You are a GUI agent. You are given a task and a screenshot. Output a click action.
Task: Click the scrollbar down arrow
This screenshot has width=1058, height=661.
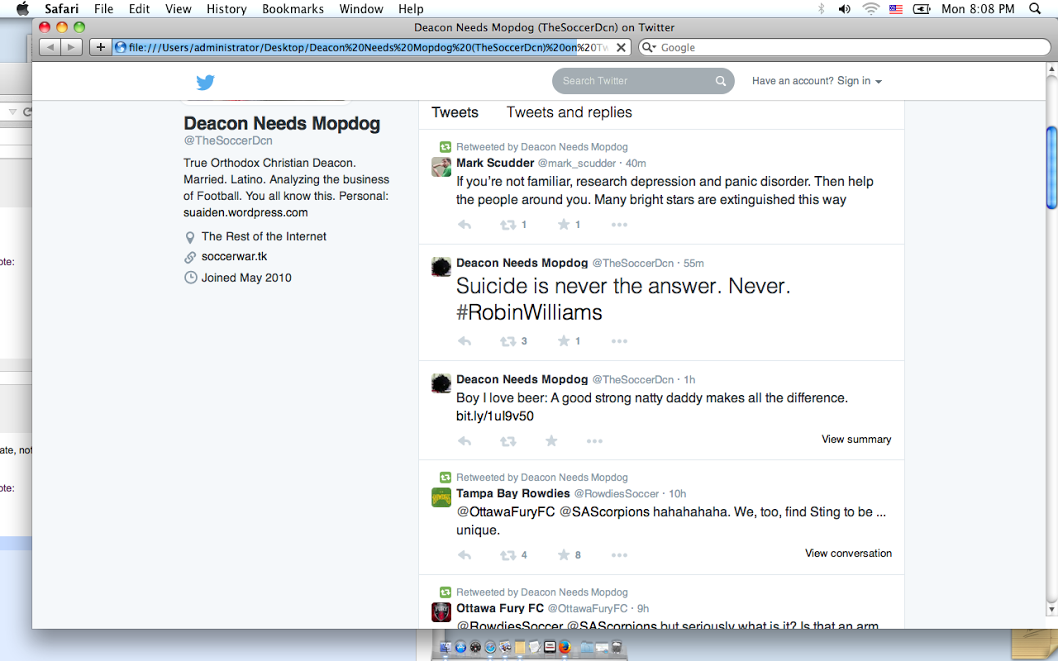pos(1052,609)
